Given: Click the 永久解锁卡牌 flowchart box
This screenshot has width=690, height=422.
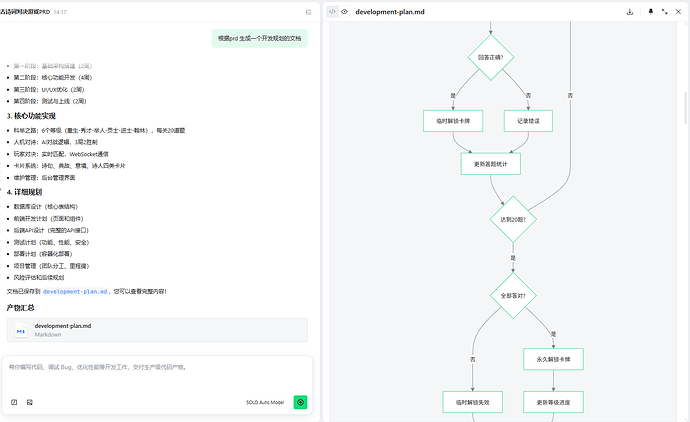Looking at the screenshot, I should 553,358.
